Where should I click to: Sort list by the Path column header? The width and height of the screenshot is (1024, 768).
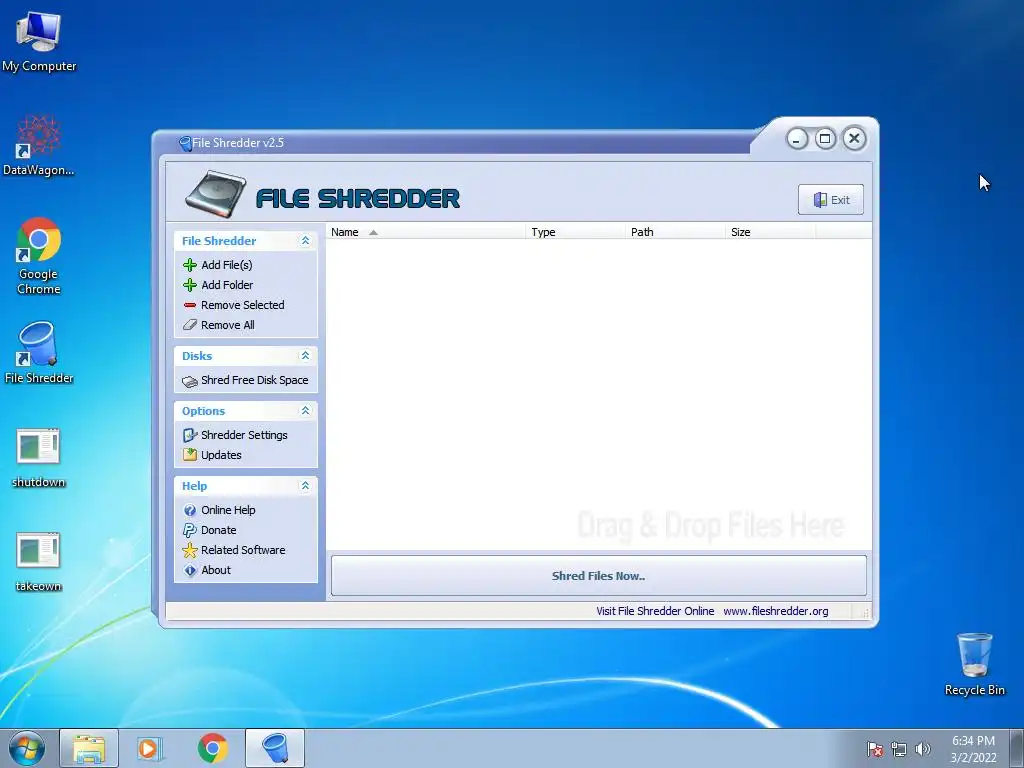[675, 232]
